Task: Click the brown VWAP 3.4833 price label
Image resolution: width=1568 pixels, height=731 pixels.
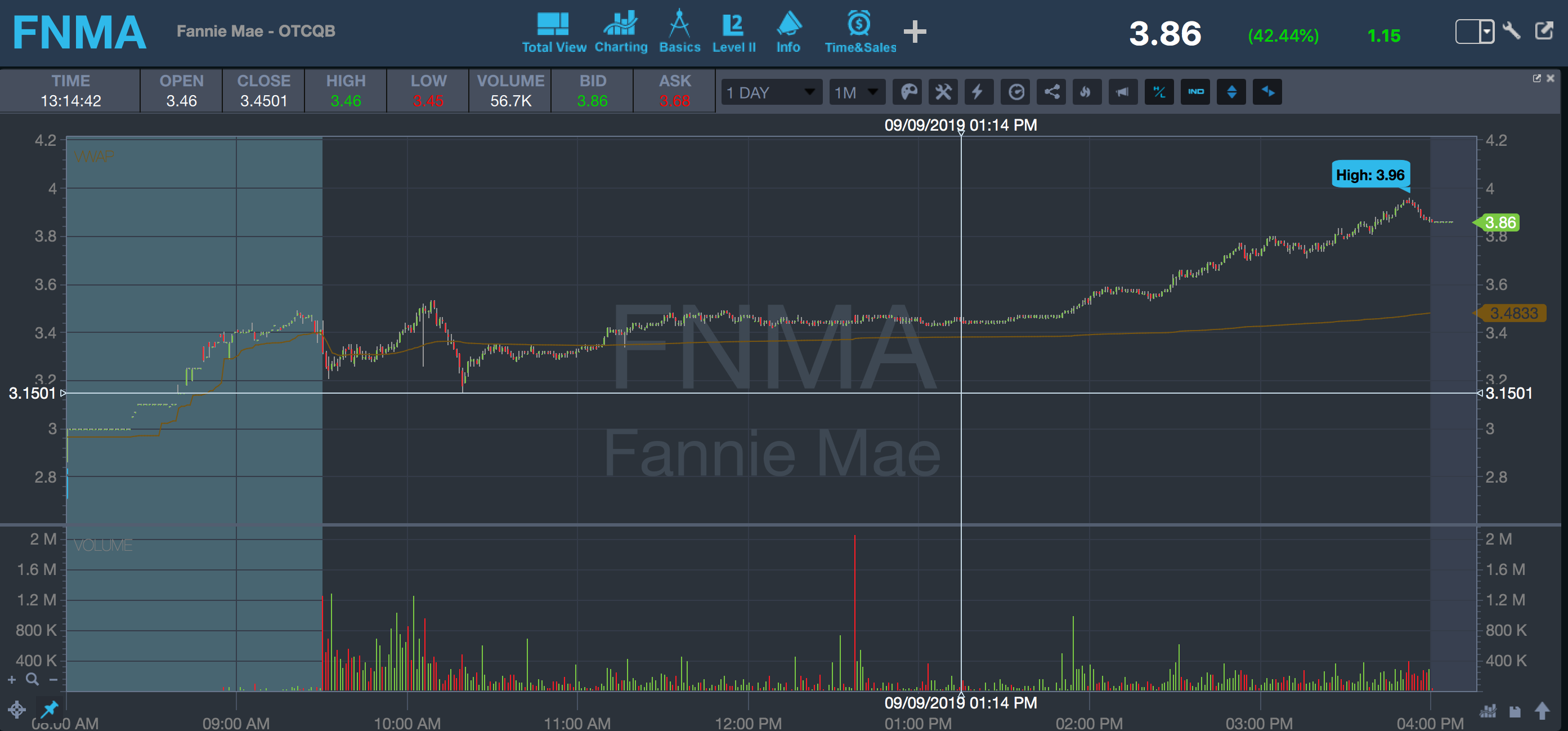Action: (1513, 313)
